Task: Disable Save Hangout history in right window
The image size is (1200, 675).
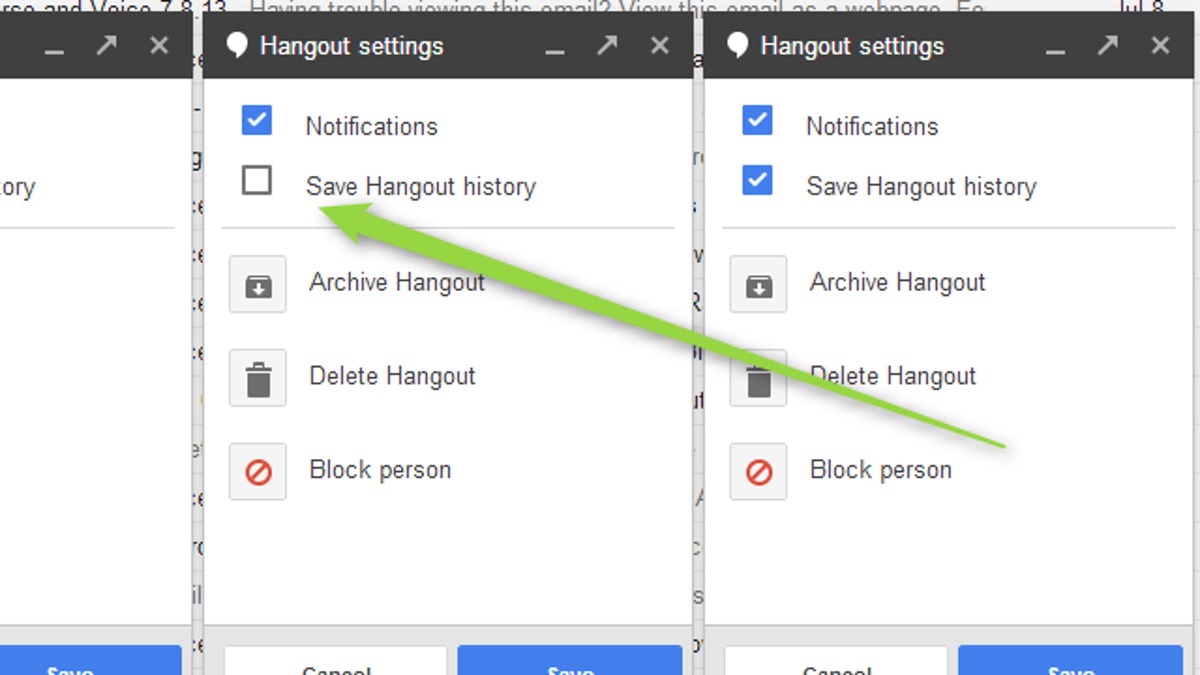Action: (757, 180)
